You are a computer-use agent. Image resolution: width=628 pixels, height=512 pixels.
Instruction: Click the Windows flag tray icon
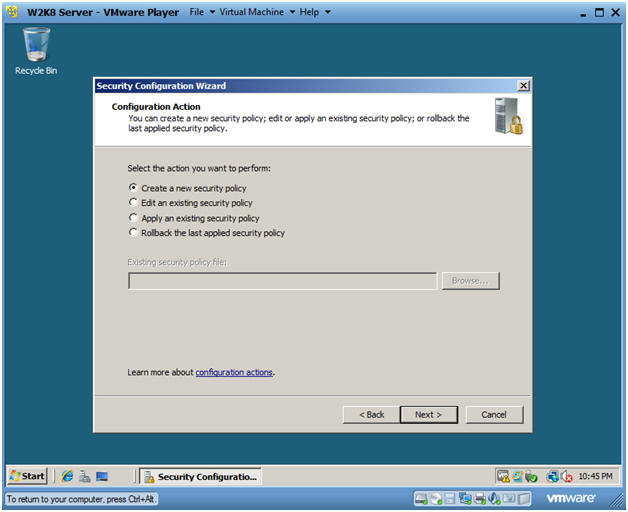tap(517, 476)
